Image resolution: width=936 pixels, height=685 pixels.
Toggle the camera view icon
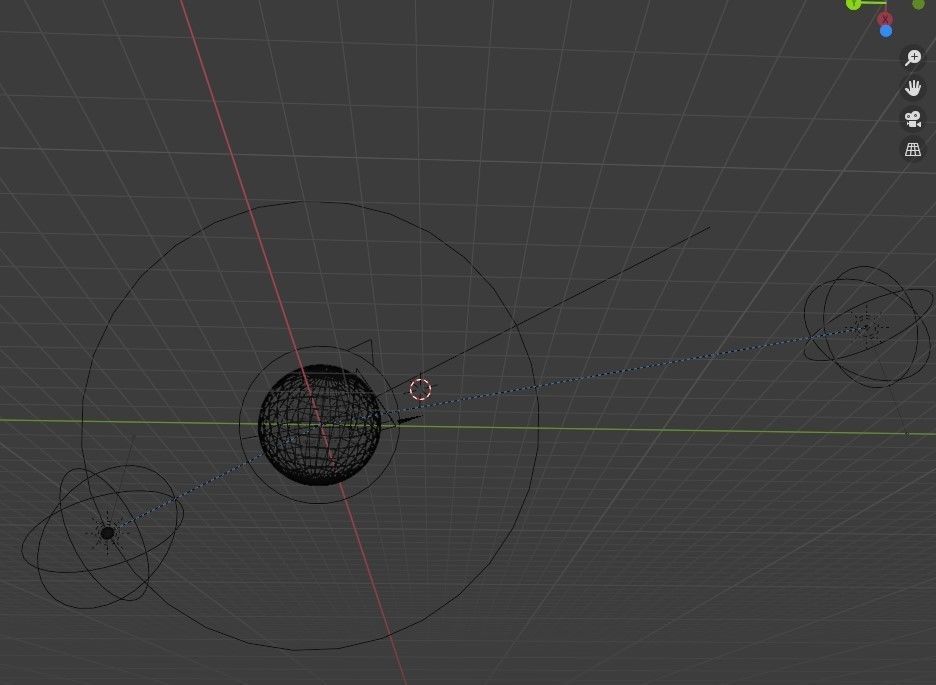click(x=913, y=119)
